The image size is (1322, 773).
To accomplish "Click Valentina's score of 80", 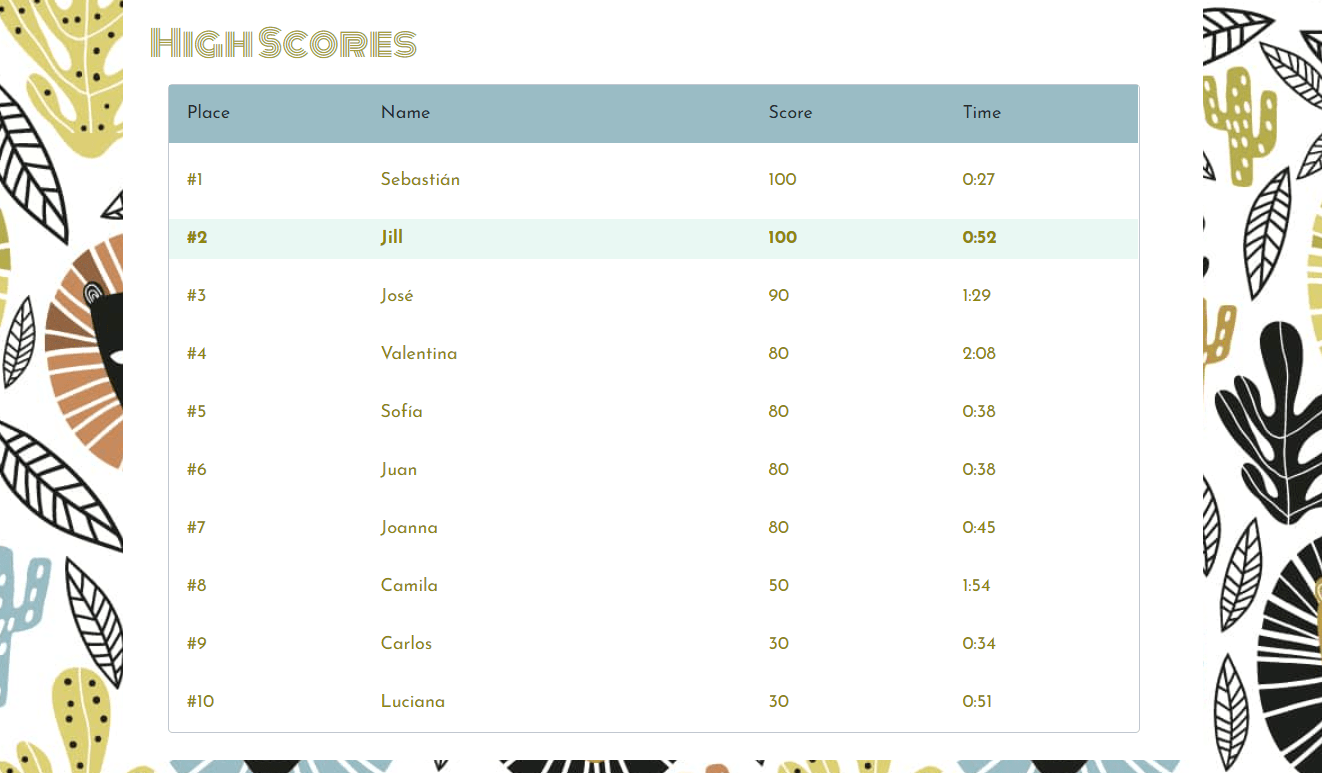I will pos(778,354).
